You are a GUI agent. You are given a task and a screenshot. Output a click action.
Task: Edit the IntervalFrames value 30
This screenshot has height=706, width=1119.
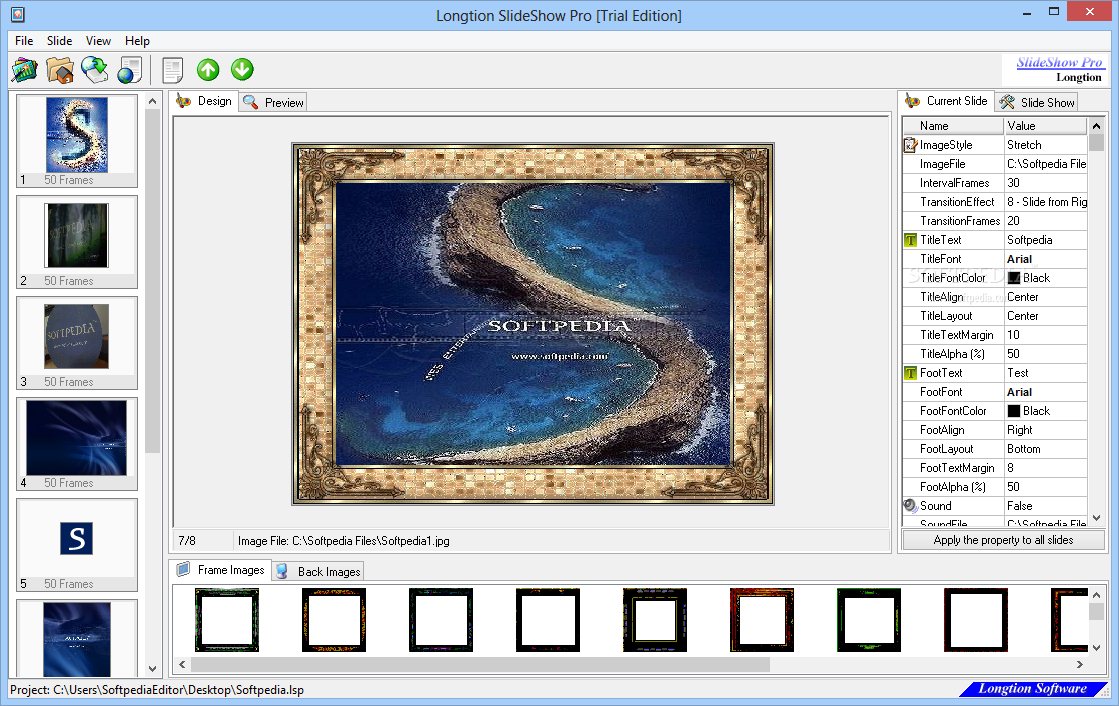point(1045,183)
